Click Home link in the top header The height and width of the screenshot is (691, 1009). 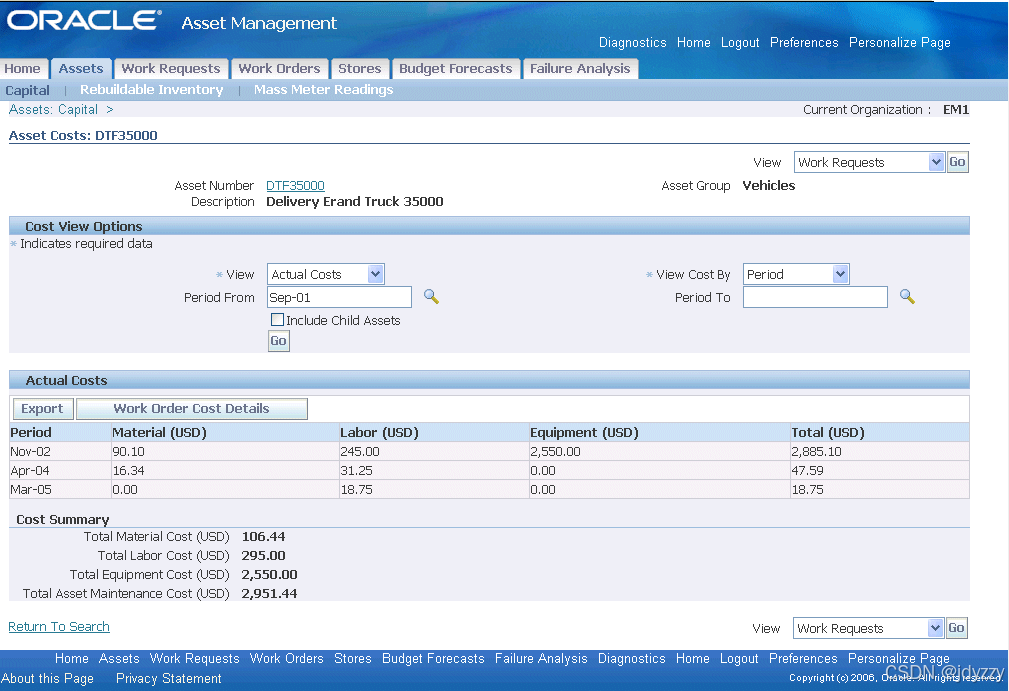(694, 42)
